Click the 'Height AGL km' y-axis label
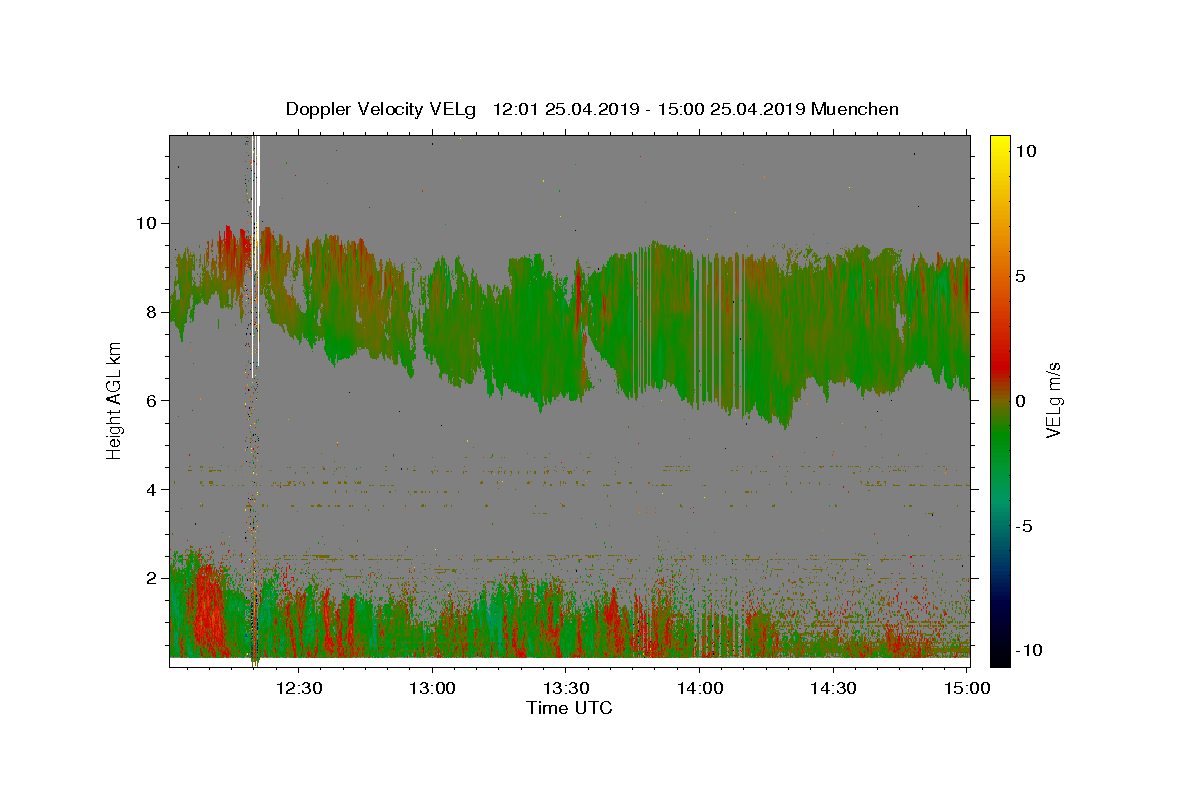The width and height of the screenshot is (1200, 800). point(114,400)
